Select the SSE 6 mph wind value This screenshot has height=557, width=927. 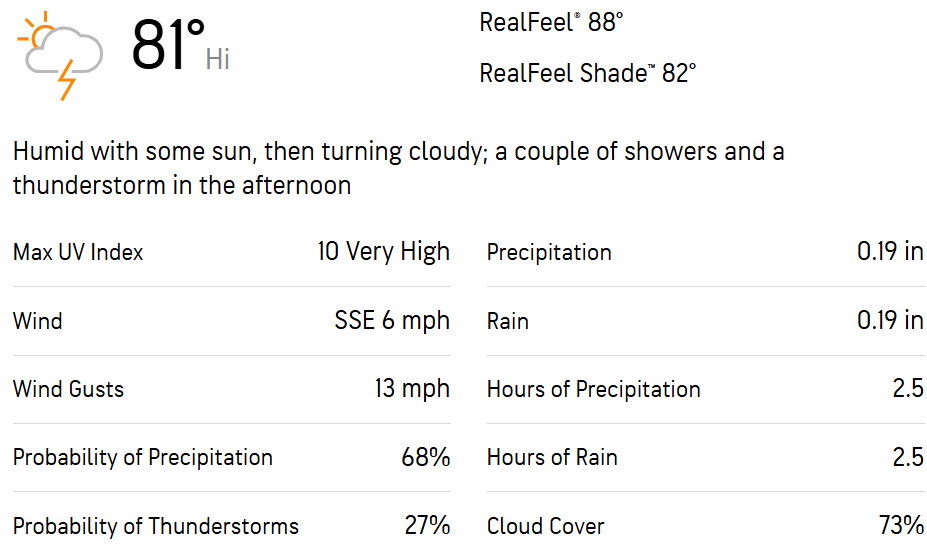pos(392,320)
